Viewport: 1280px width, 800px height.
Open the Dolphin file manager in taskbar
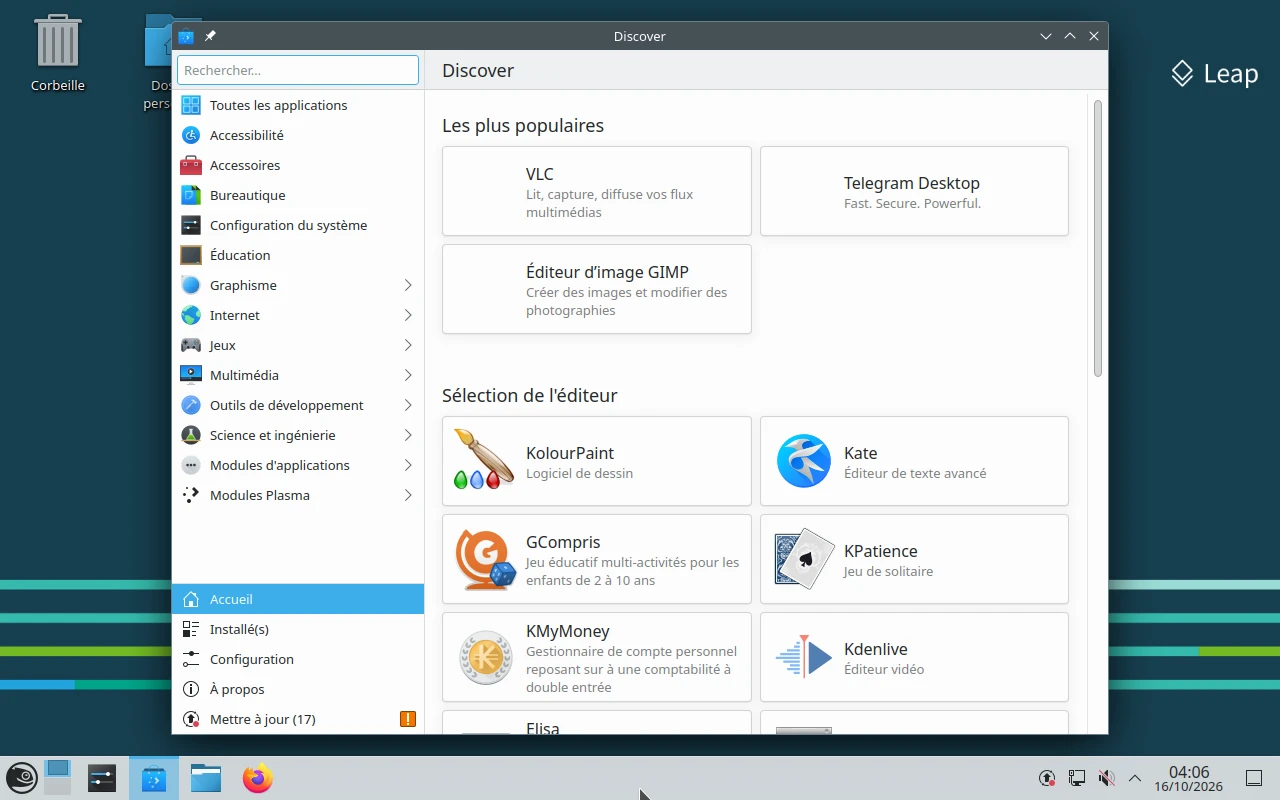[206, 778]
